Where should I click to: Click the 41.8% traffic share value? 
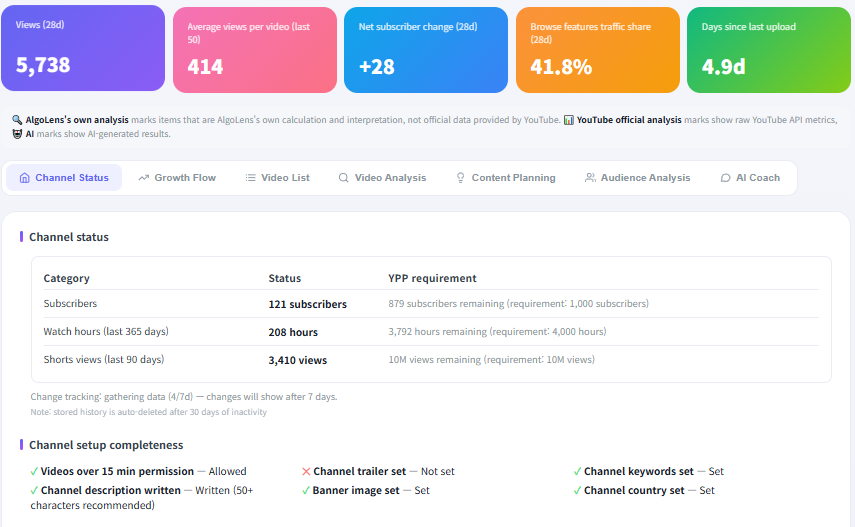pyautogui.click(x=561, y=67)
